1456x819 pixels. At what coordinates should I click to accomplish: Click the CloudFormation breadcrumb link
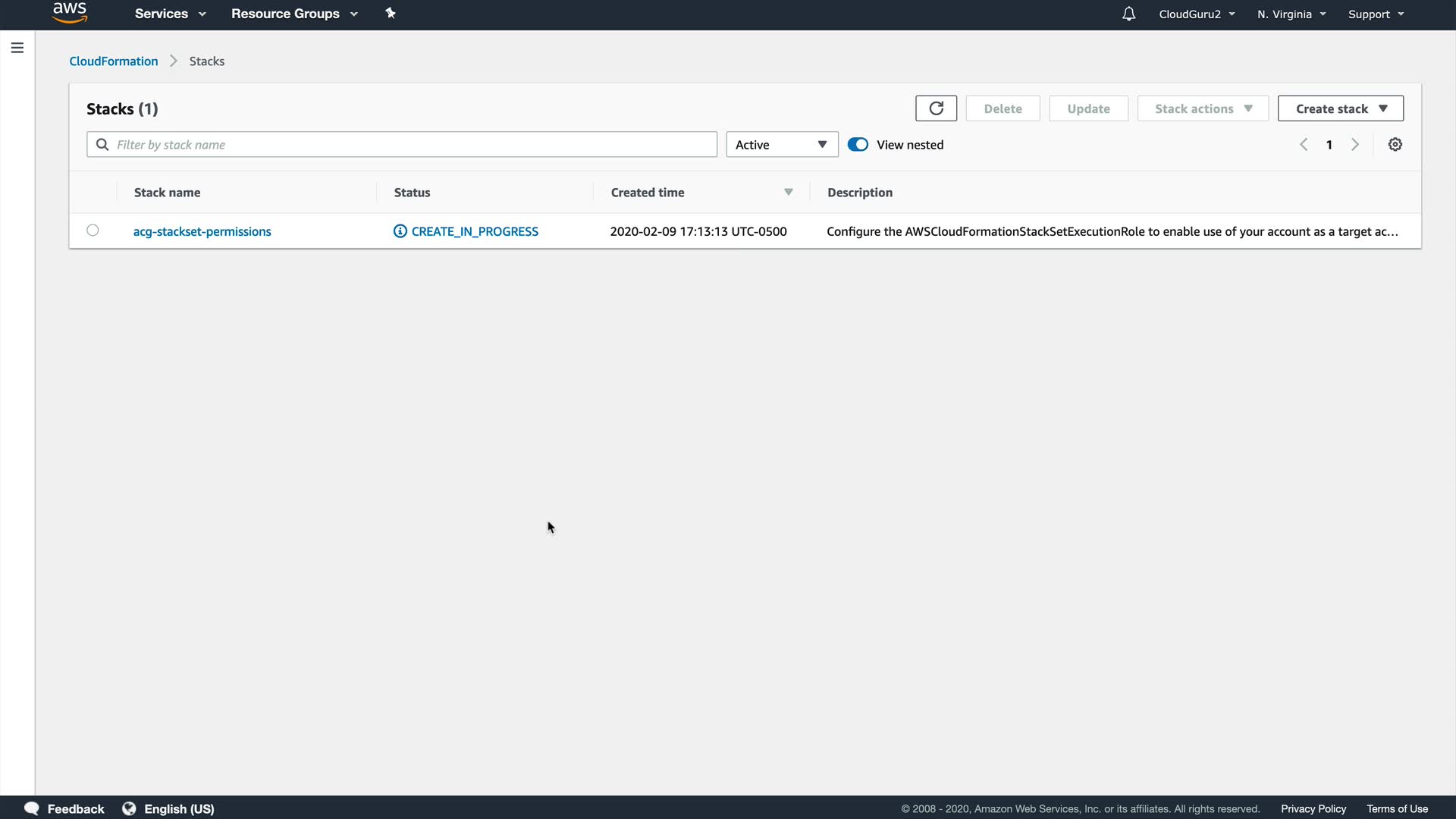pyautogui.click(x=114, y=61)
